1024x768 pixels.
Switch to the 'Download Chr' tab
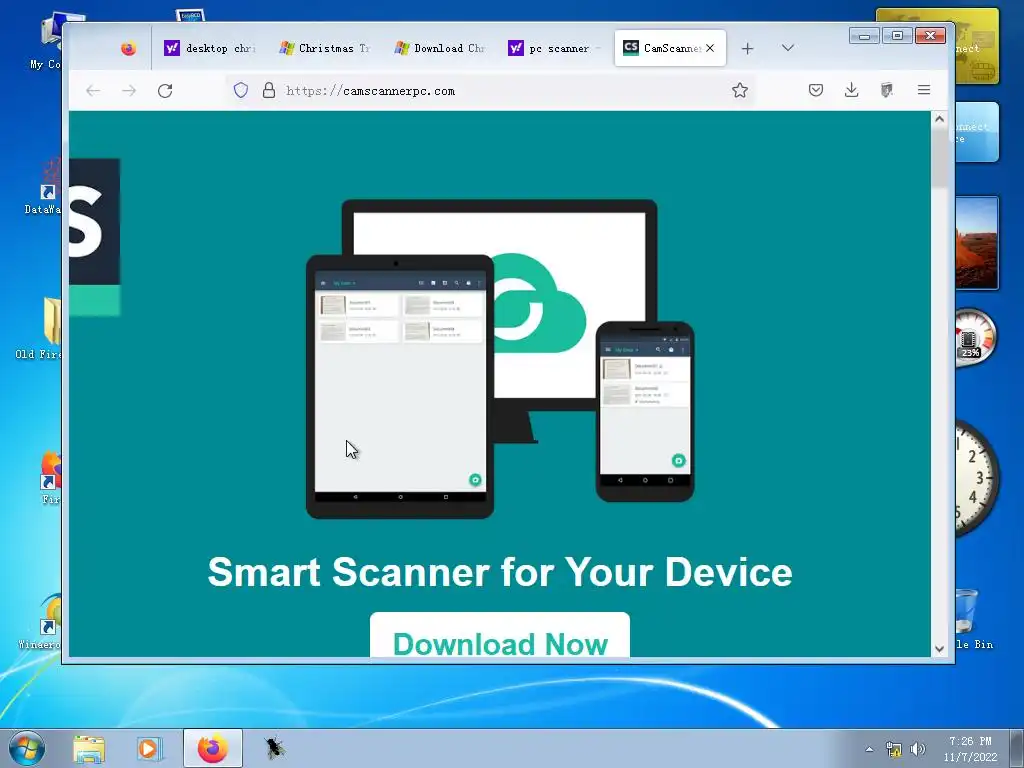(440, 48)
